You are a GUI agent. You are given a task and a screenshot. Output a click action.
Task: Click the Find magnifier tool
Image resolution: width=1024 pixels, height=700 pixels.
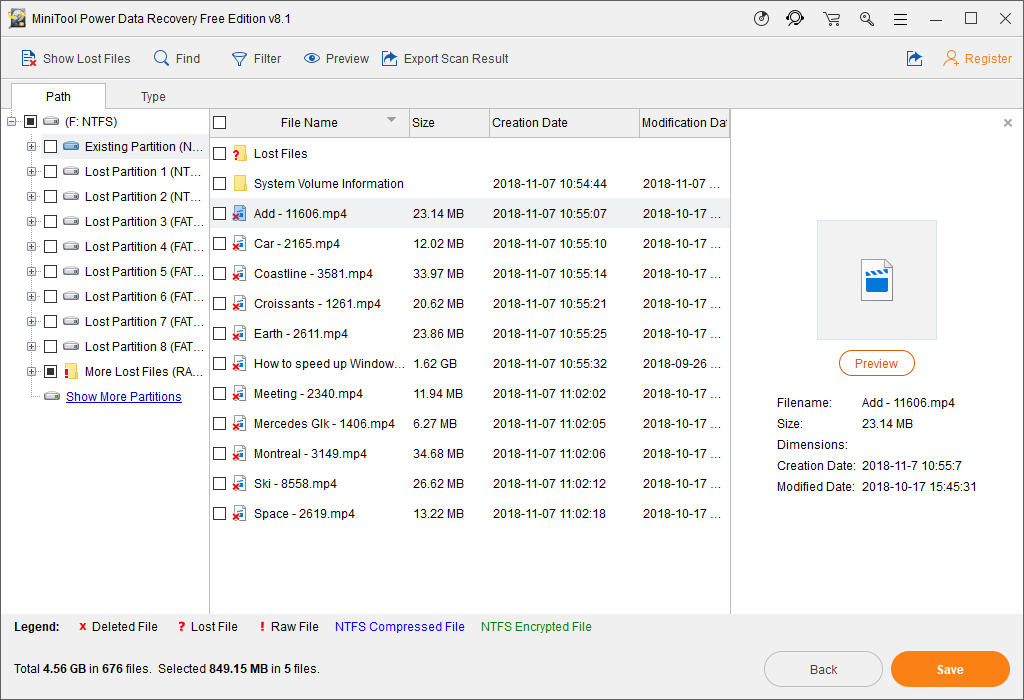177,59
